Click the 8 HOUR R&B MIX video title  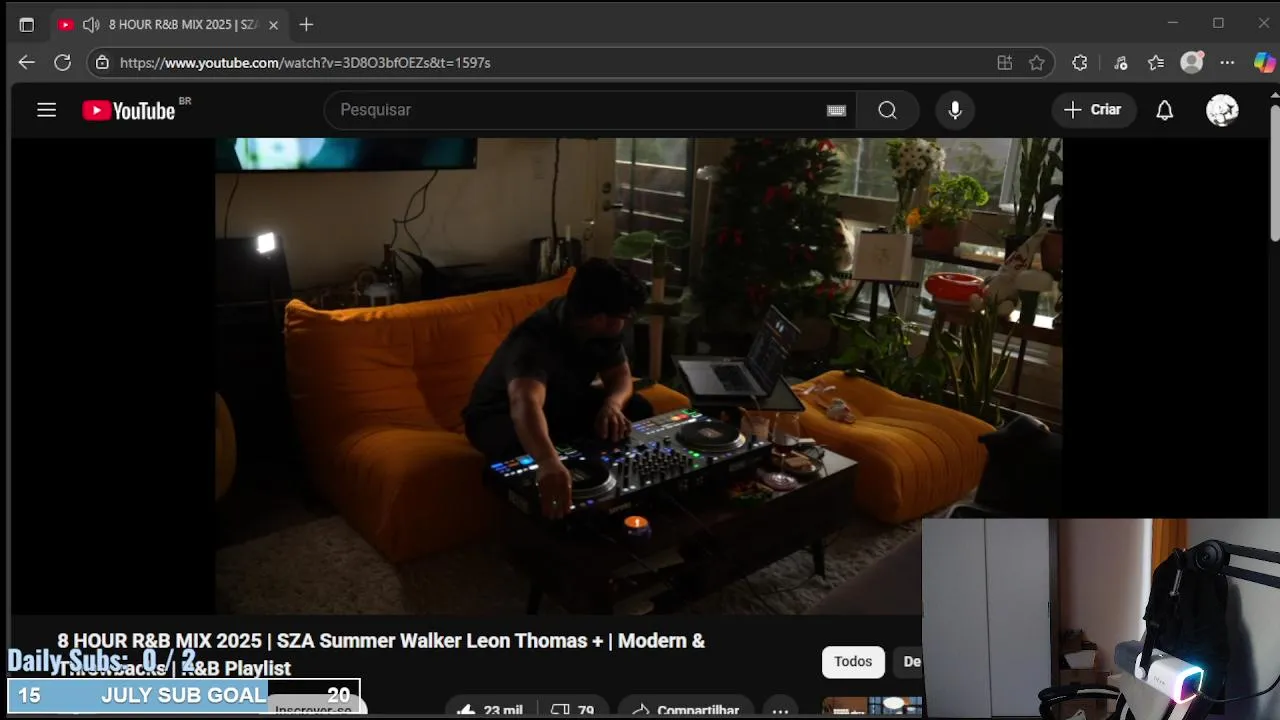pos(381,654)
